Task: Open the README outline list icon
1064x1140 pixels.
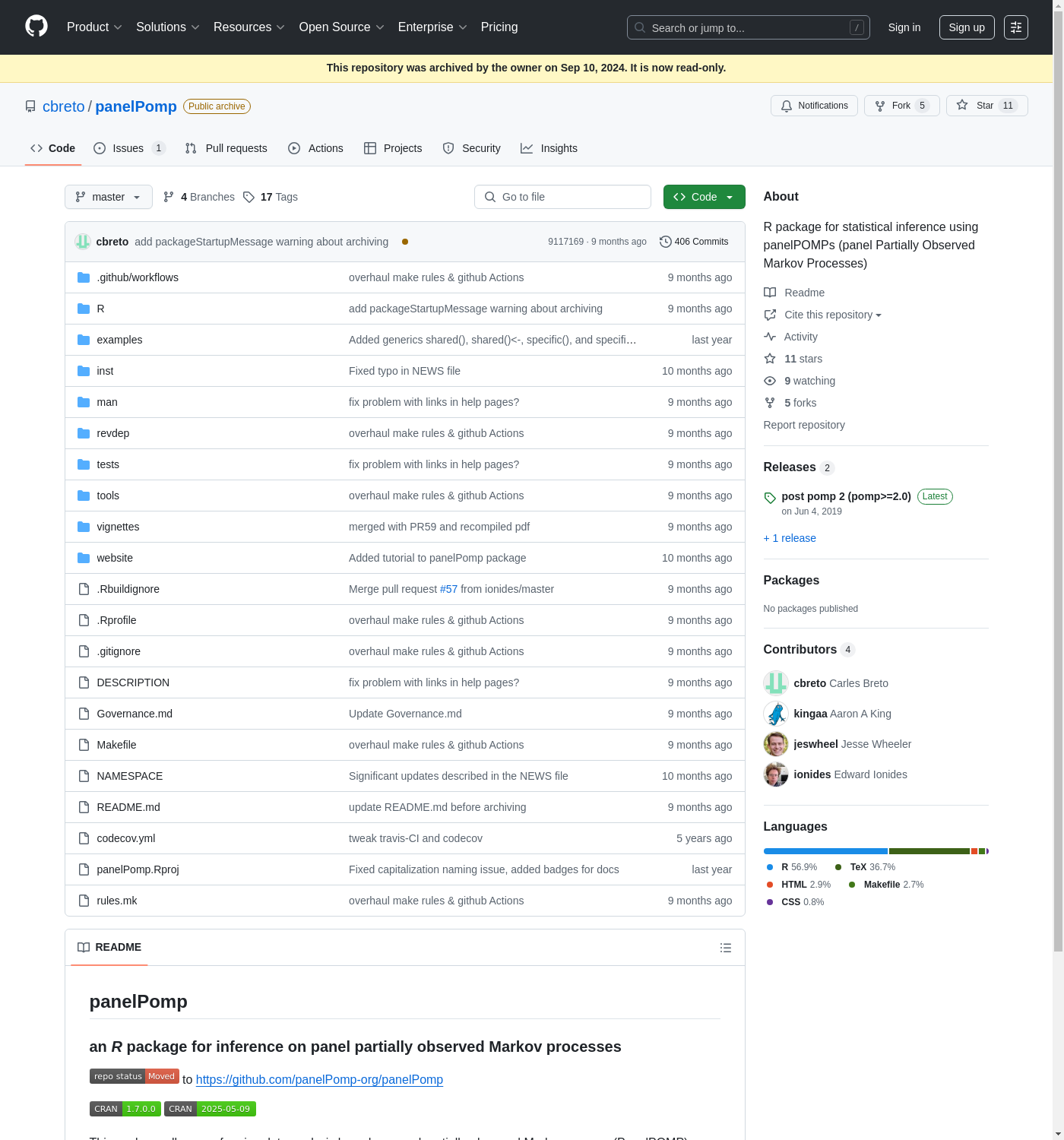Action: tap(726, 948)
